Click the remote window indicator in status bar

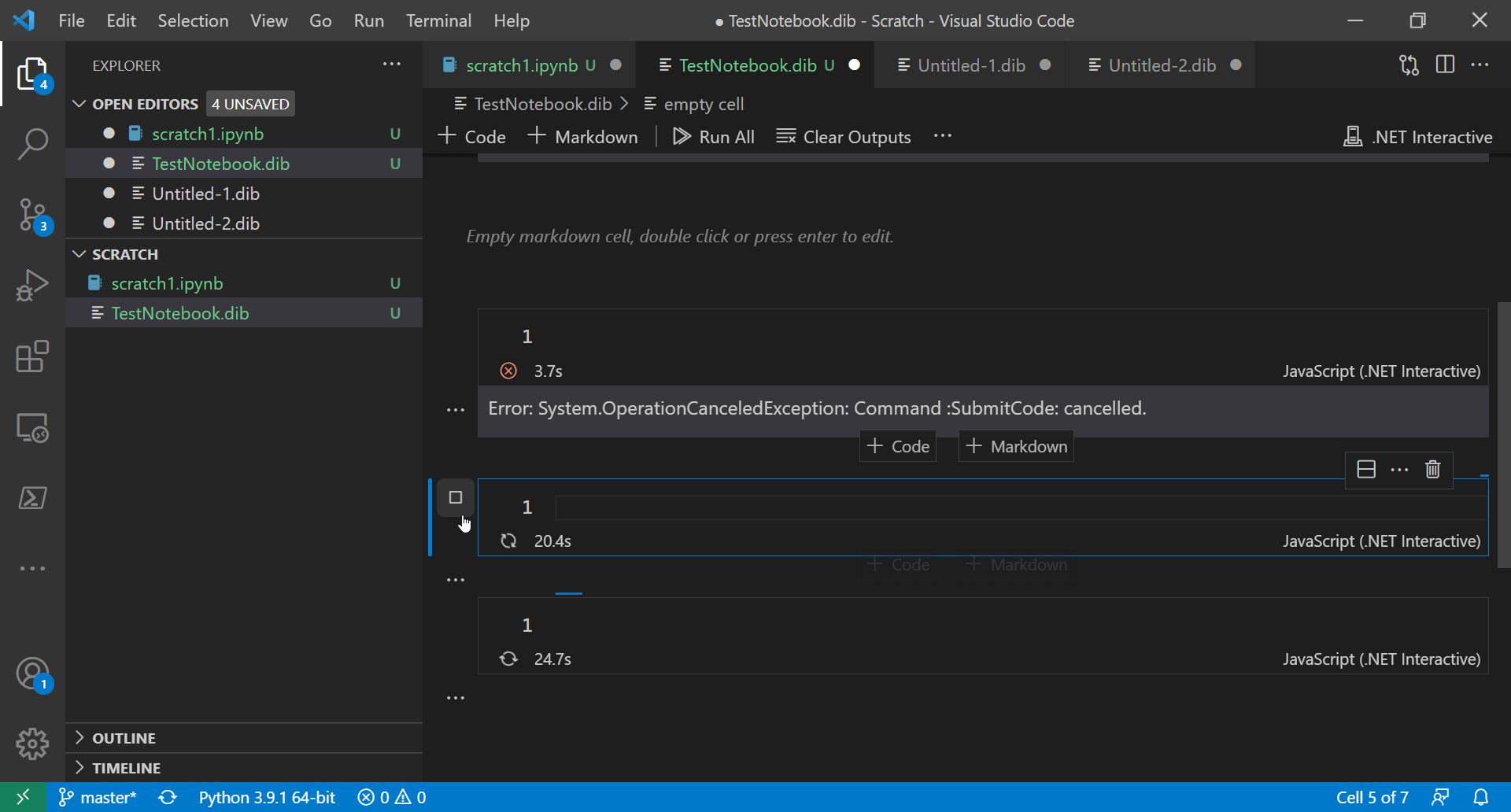23,797
